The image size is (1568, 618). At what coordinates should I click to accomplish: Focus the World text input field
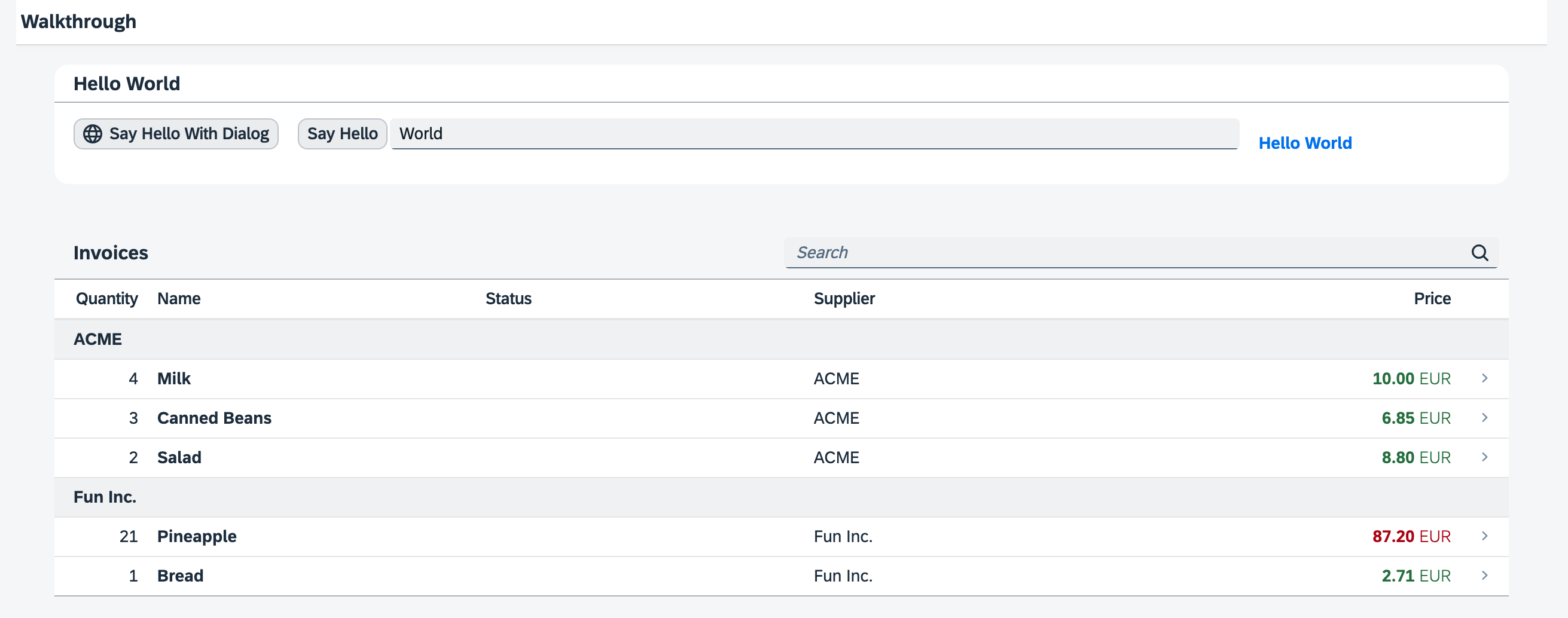[813, 134]
